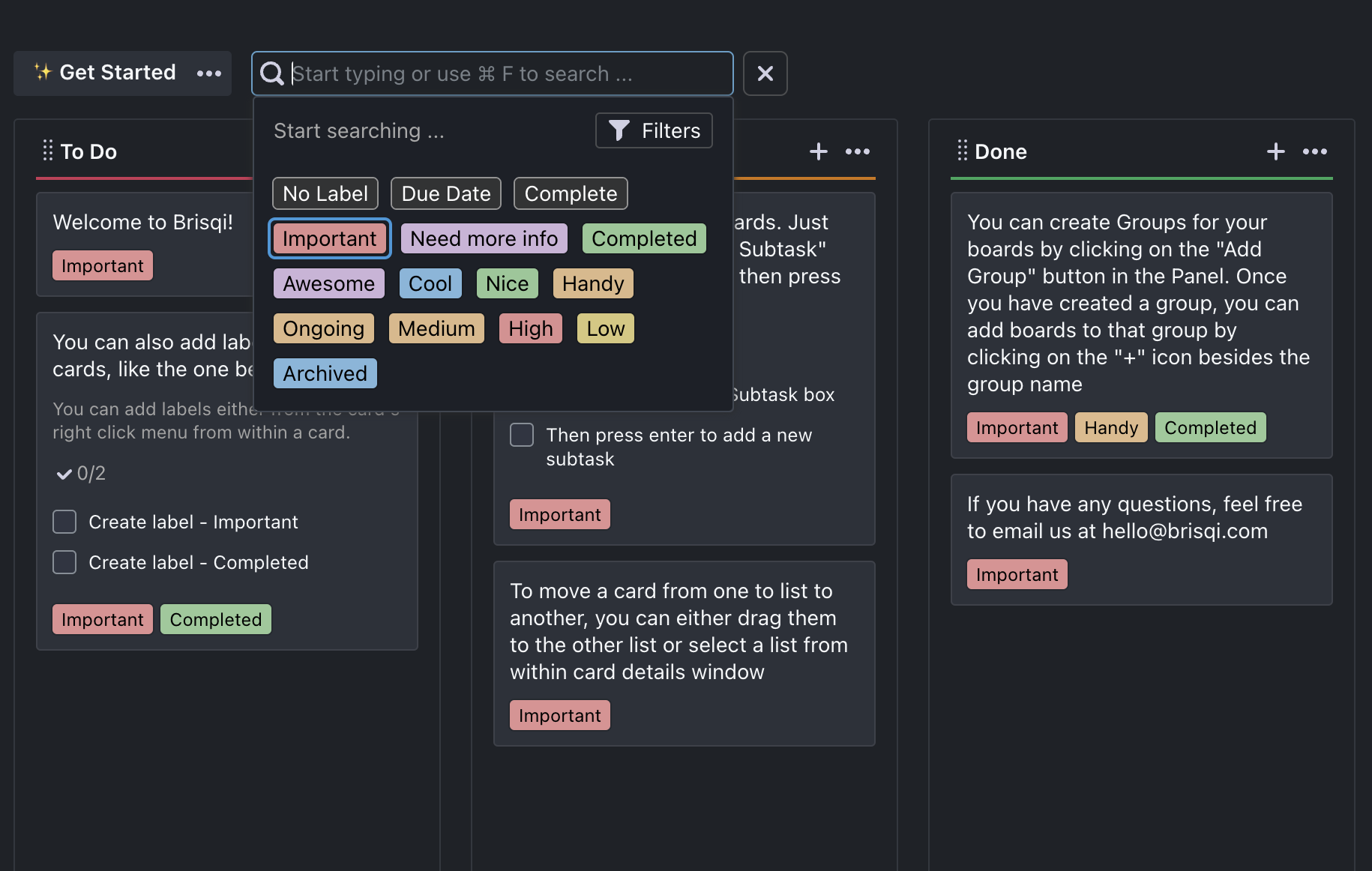Click Completed label on the To Do card
This screenshot has width=1372, height=871.
216,619
